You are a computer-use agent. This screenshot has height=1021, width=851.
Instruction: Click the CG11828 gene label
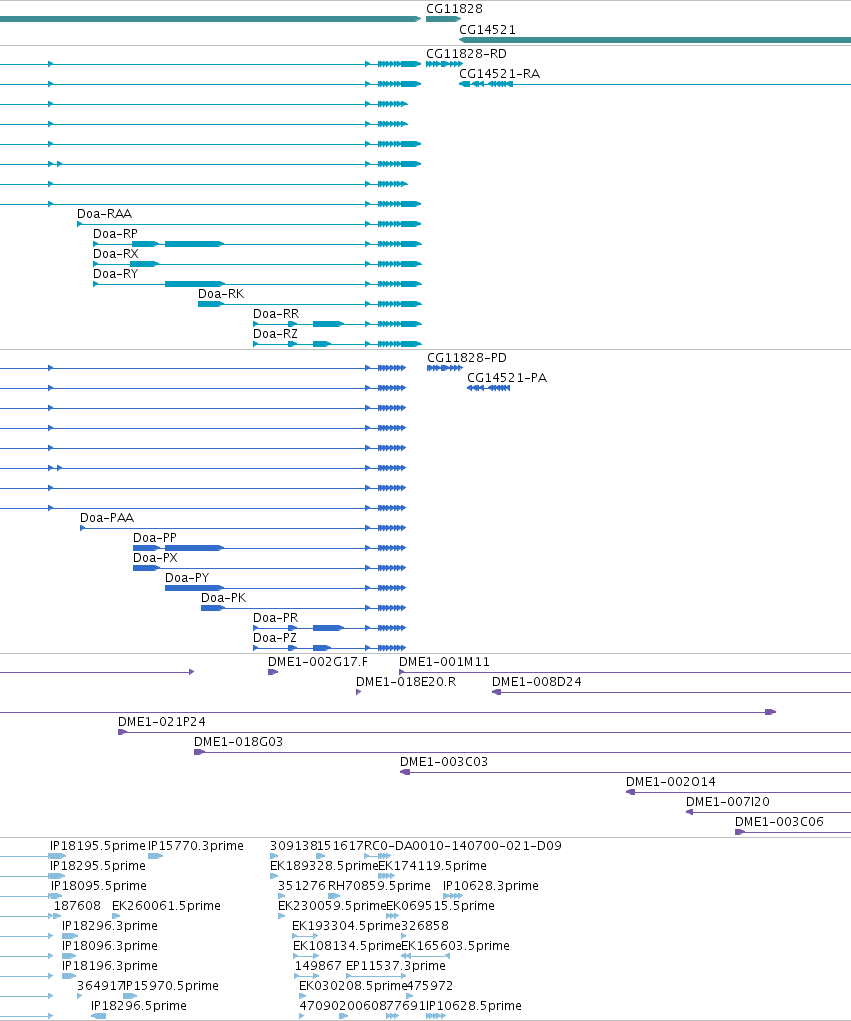click(454, 8)
